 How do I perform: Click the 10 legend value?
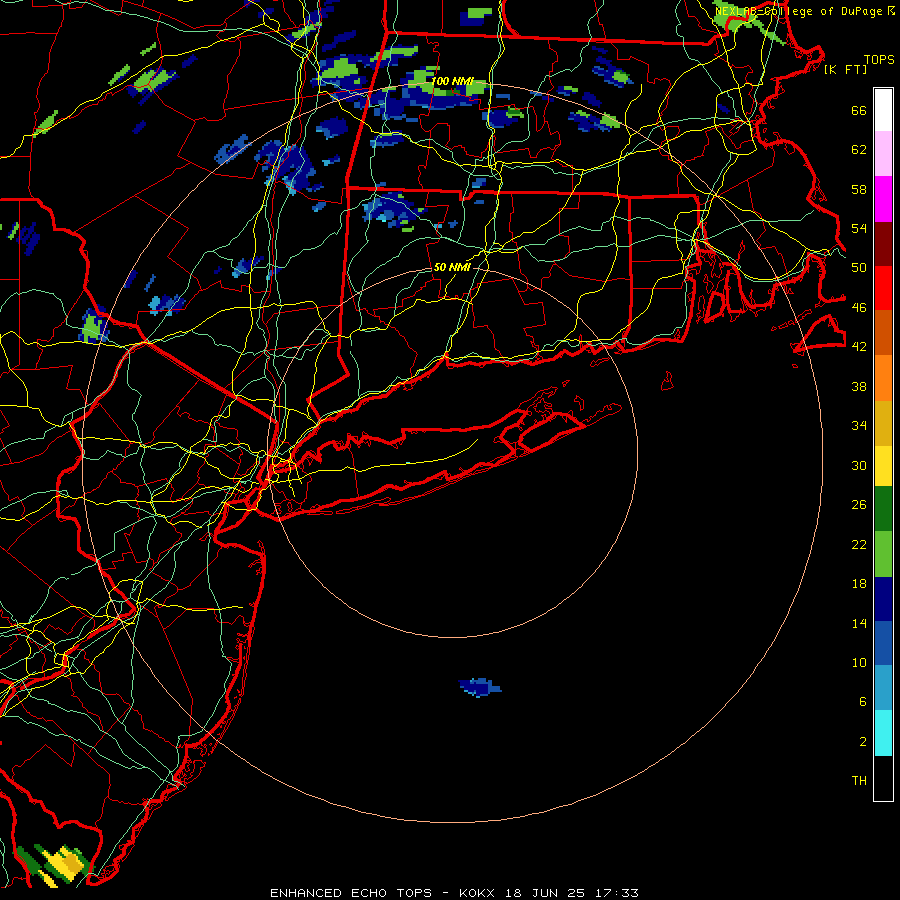pyautogui.click(x=859, y=662)
